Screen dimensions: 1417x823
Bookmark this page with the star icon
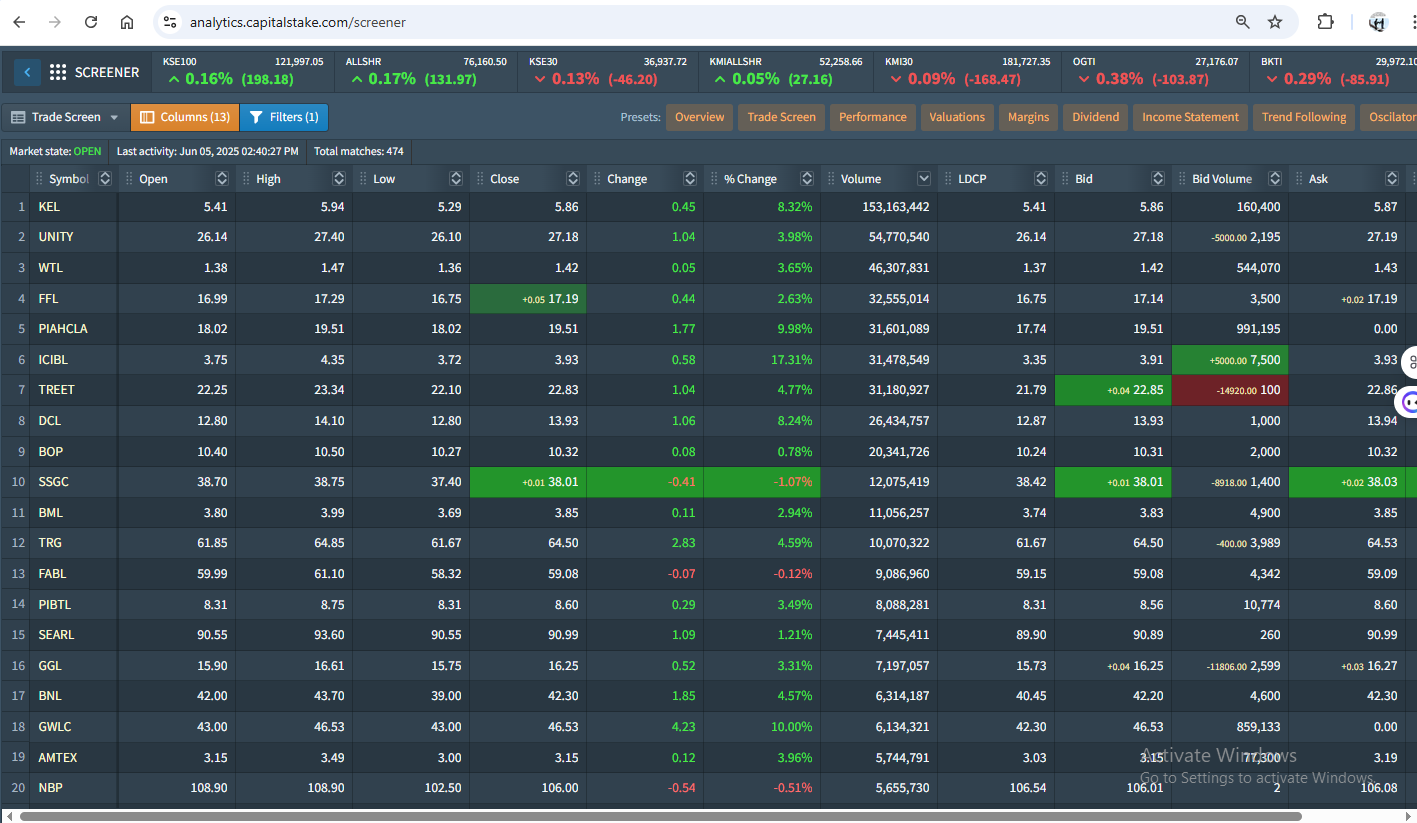tap(1275, 21)
